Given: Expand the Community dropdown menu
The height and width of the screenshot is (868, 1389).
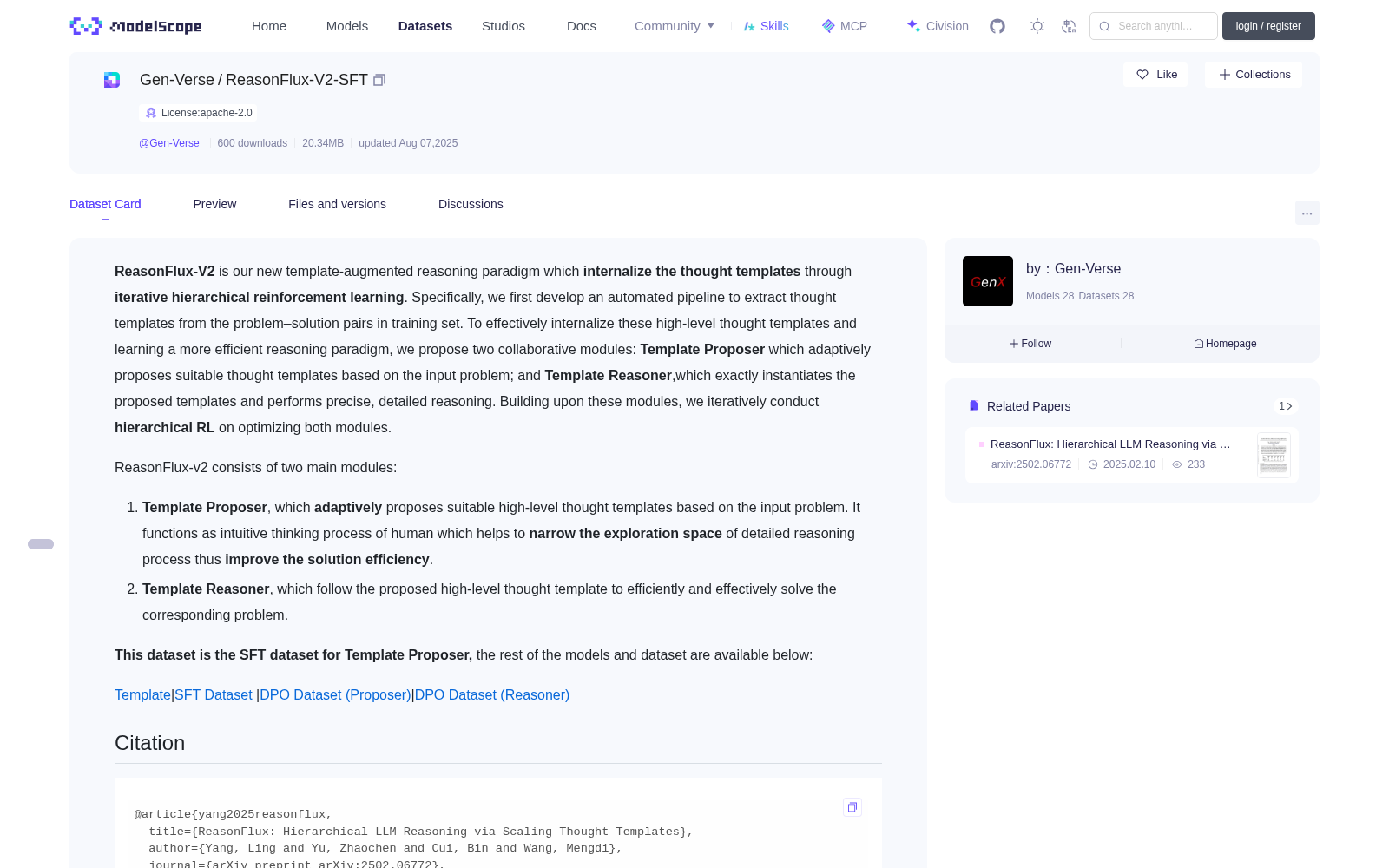Looking at the screenshot, I should pyautogui.click(x=675, y=26).
